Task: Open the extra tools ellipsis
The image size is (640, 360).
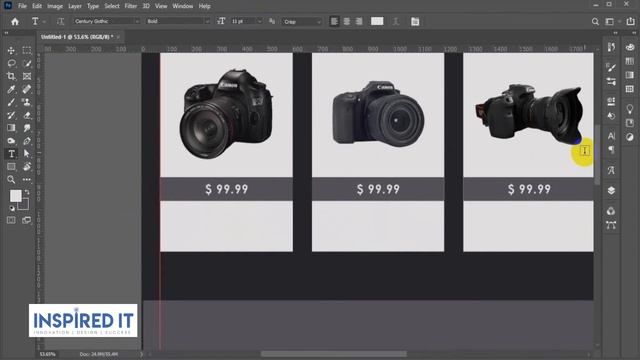Action: coord(27,180)
